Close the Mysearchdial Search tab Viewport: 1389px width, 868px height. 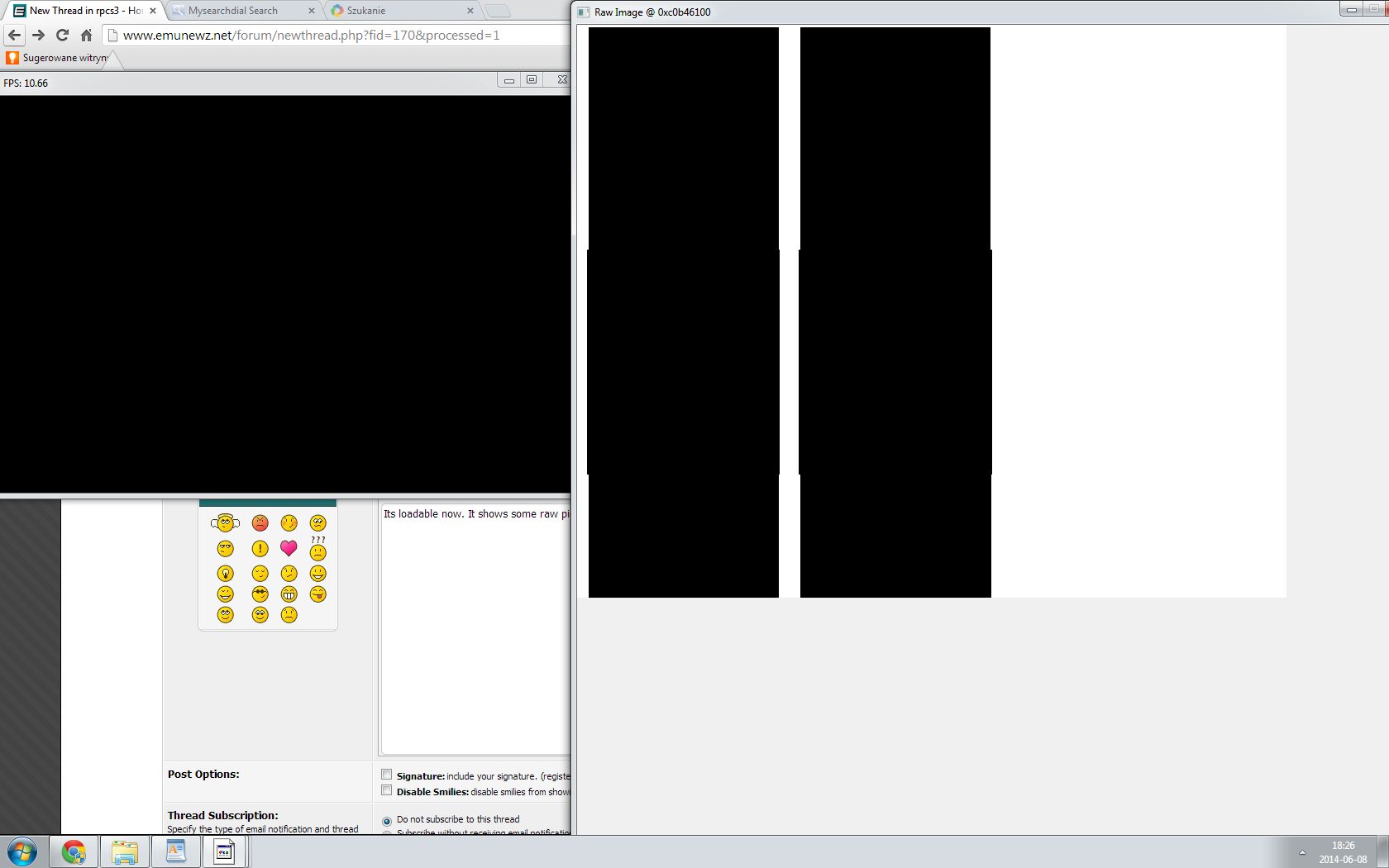click(x=312, y=11)
